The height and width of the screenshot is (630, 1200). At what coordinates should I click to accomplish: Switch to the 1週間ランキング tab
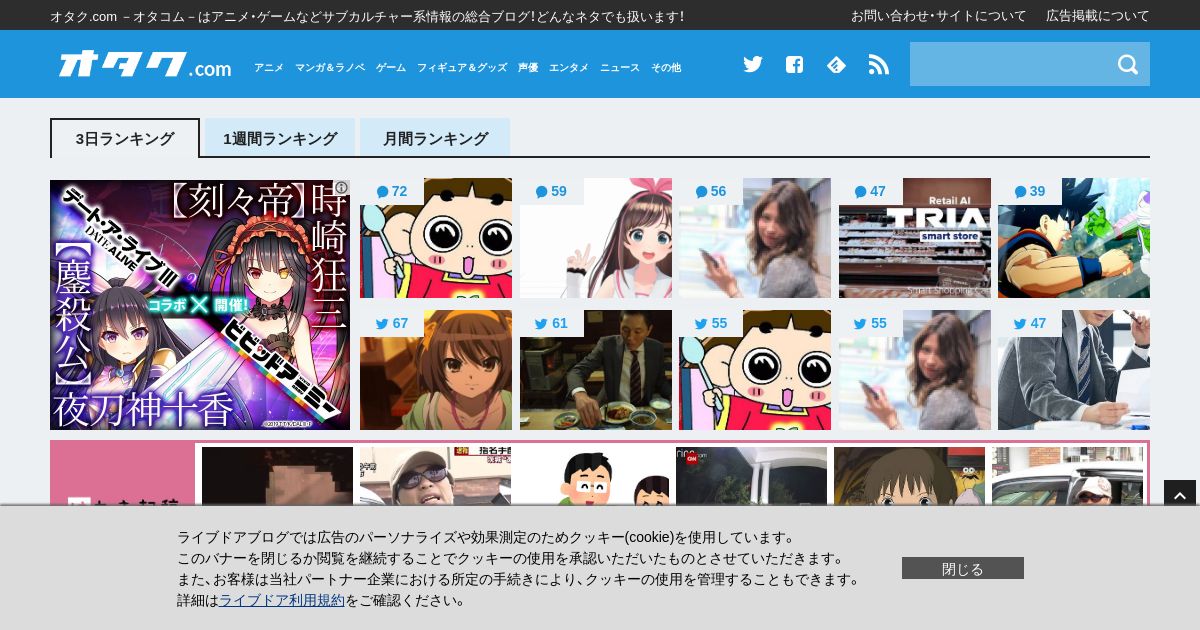[280, 138]
